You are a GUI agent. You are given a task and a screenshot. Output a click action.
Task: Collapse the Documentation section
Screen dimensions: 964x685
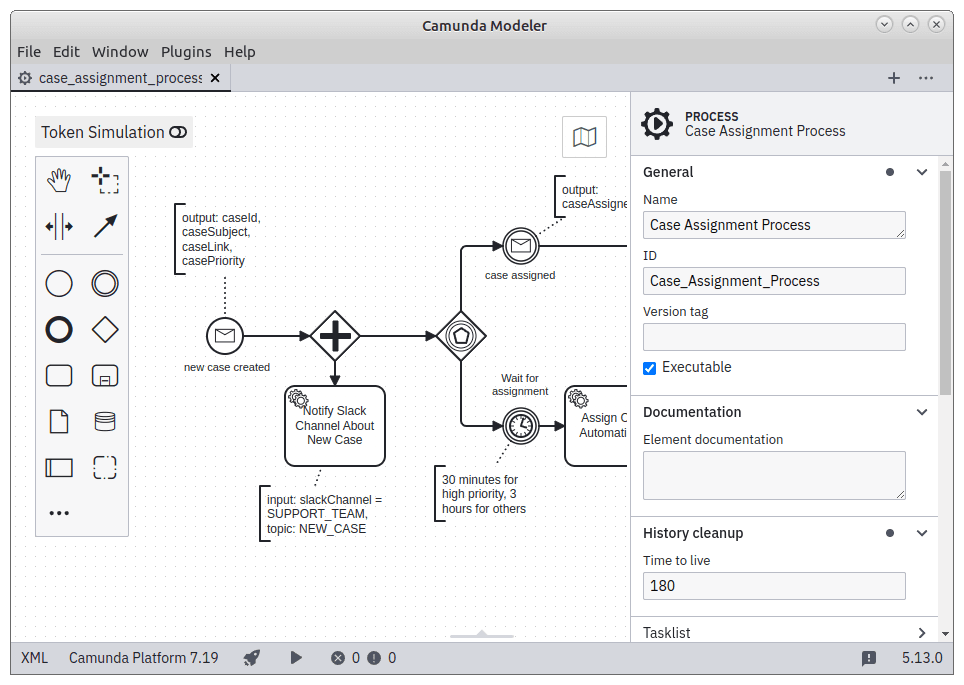922,412
